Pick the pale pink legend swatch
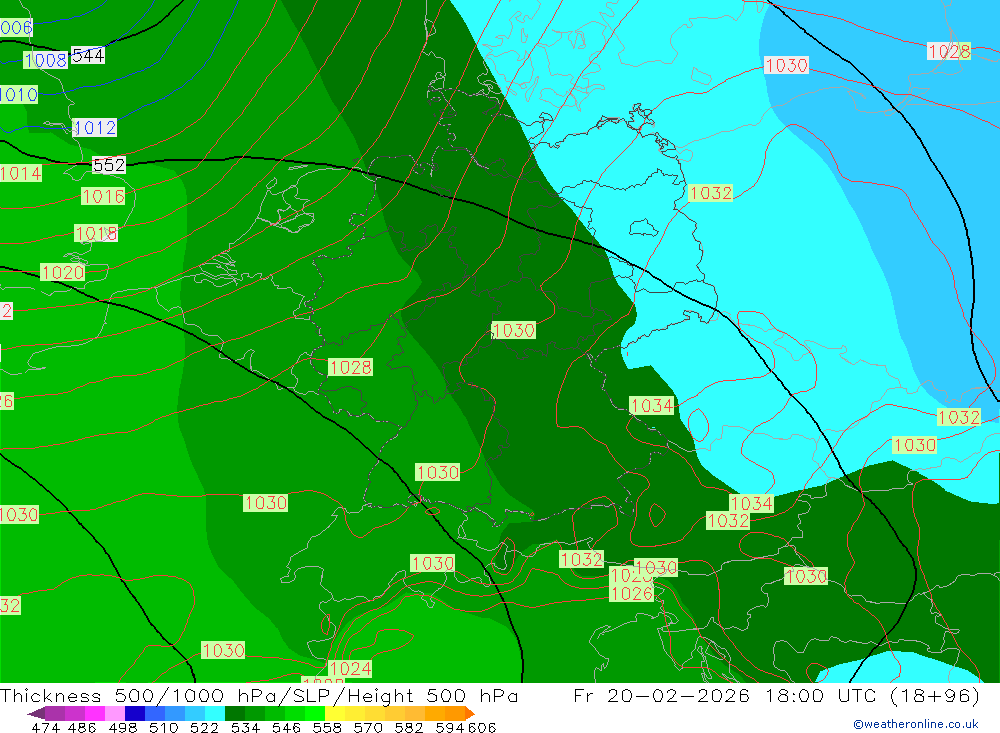Image resolution: width=1000 pixels, height=733 pixels. click(x=115, y=713)
